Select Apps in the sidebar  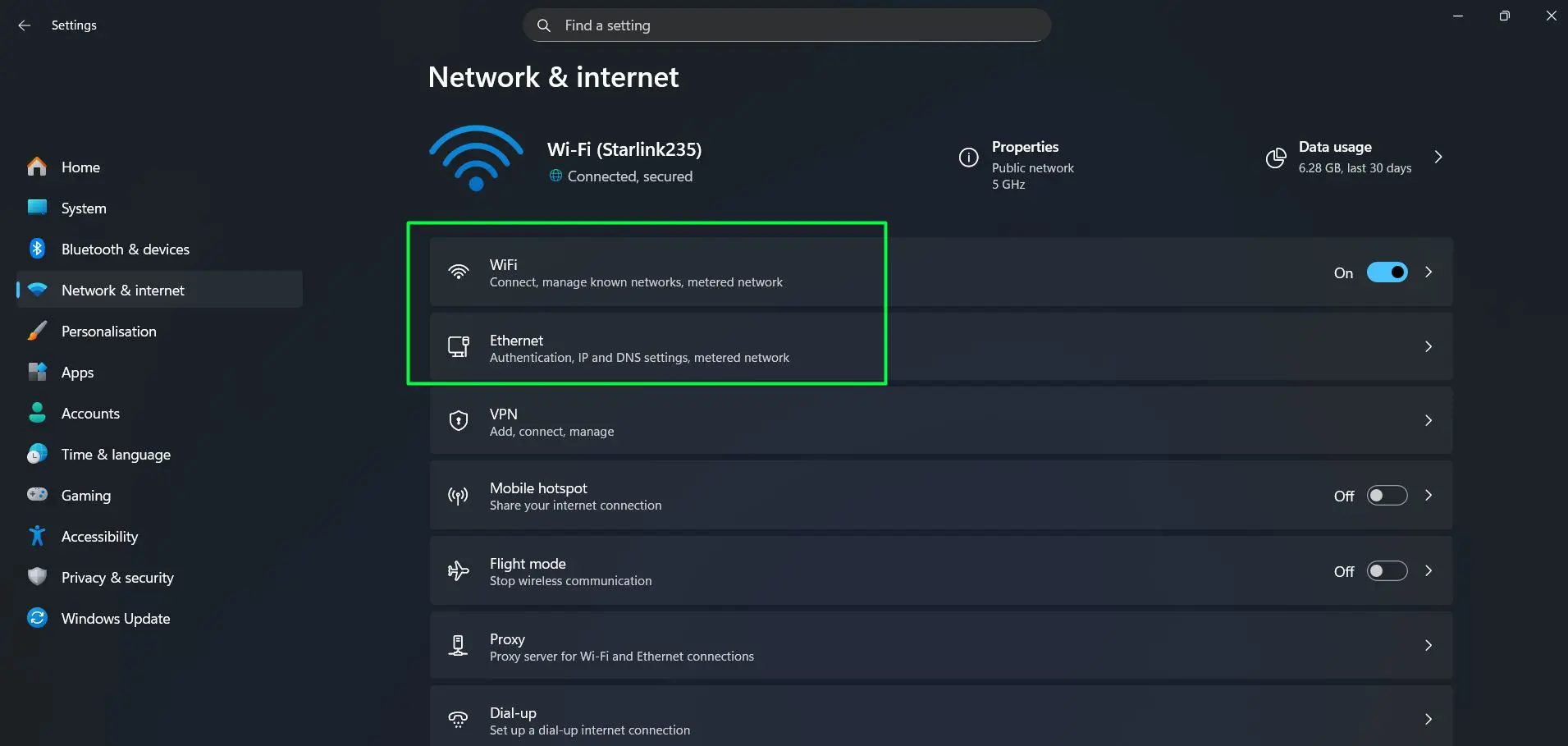[77, 372]
